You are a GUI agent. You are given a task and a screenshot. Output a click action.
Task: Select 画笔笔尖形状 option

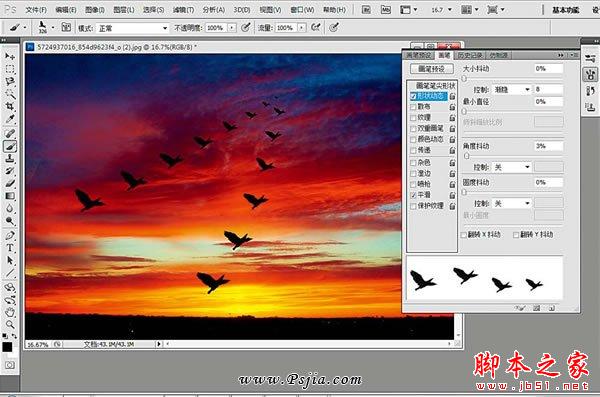[x=435, y=85]
